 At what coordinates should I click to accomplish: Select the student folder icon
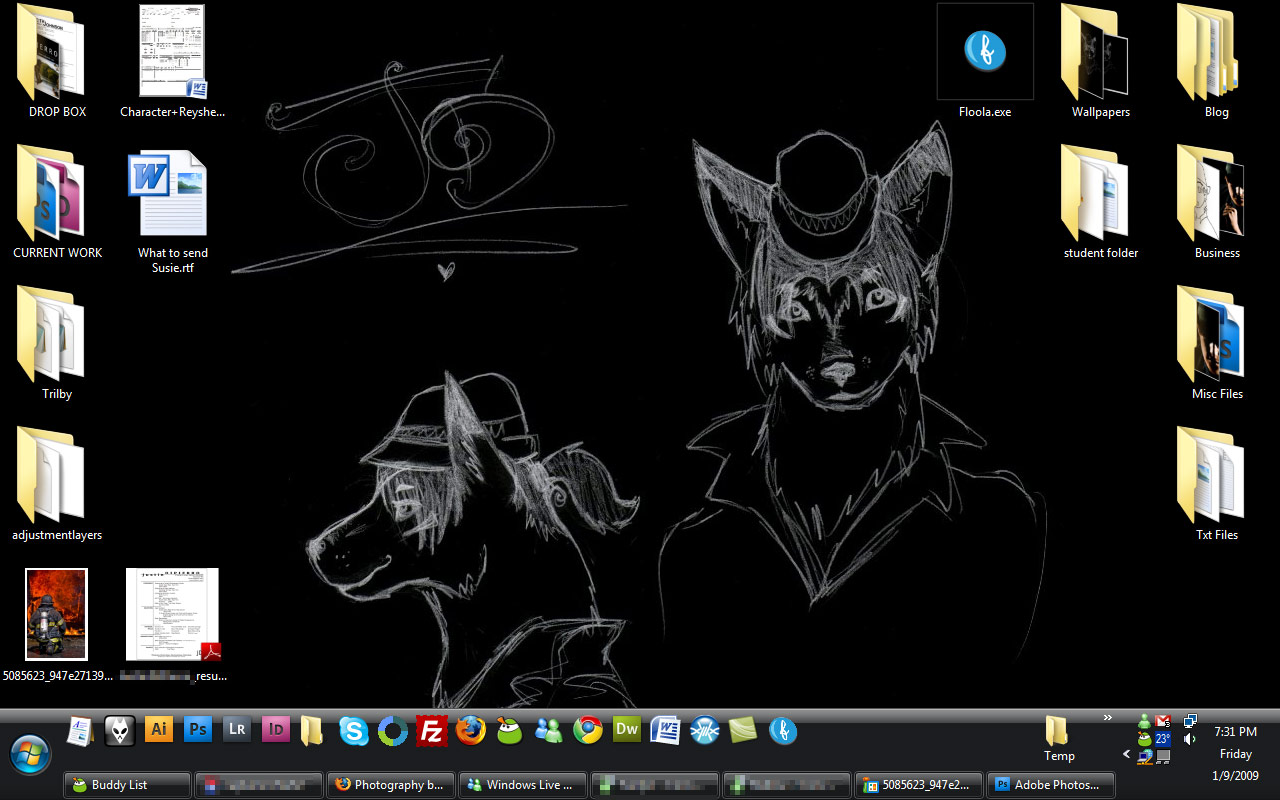(1101, 203)
